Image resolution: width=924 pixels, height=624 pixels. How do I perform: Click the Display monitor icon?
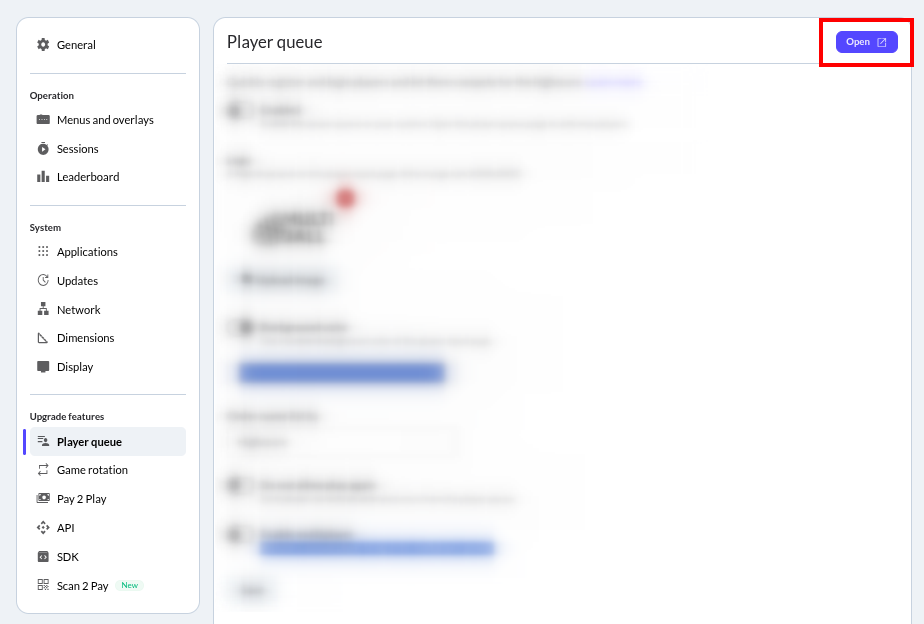(43, 367)
